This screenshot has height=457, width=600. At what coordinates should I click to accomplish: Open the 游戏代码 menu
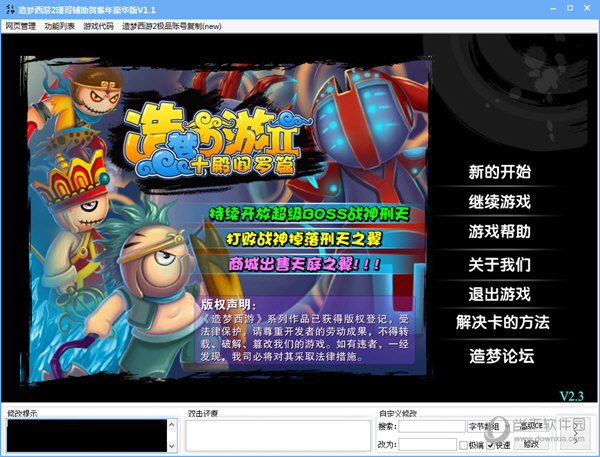pos(98,26)
